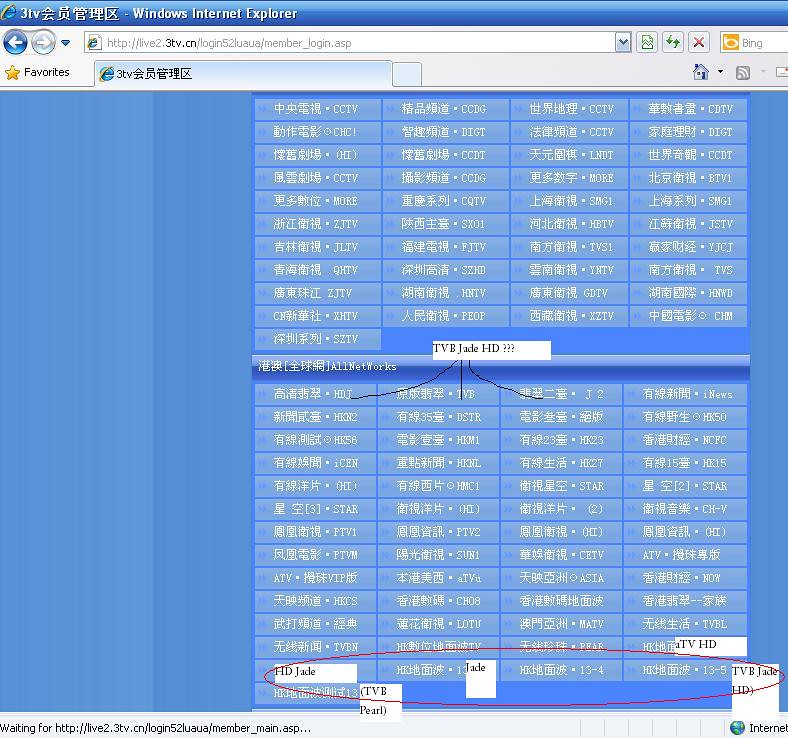Open channel 深圳高清 SZHD
The width and height of the screenshot is (788, 738).
point(446,270)
